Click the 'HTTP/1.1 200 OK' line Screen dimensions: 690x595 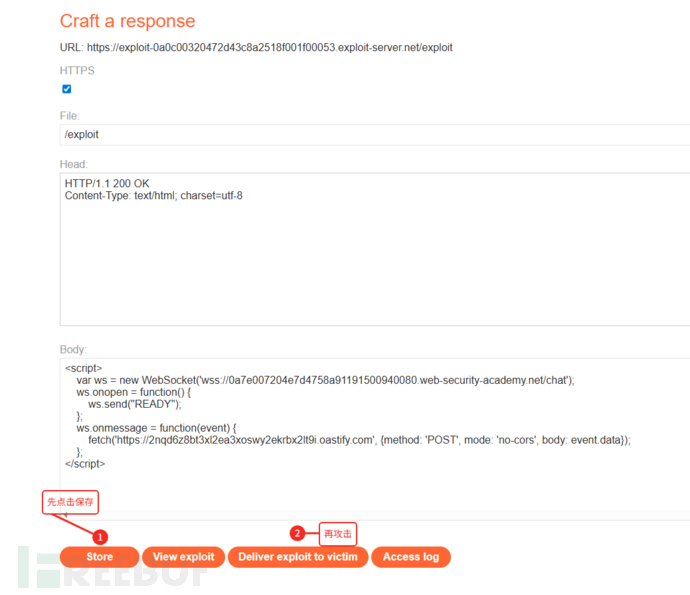107,184
